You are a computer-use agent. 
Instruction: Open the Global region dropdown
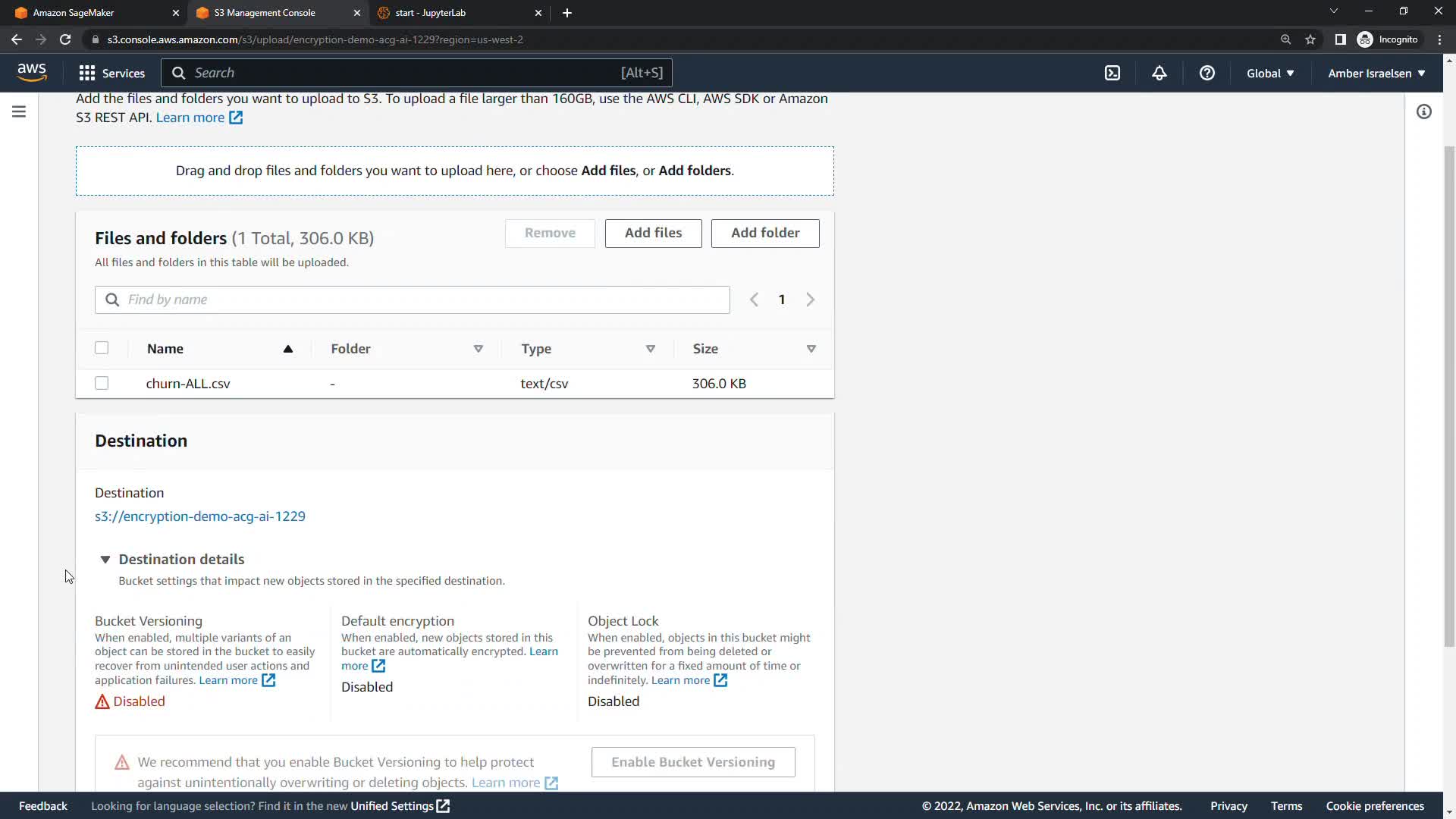pos(1270,73)
